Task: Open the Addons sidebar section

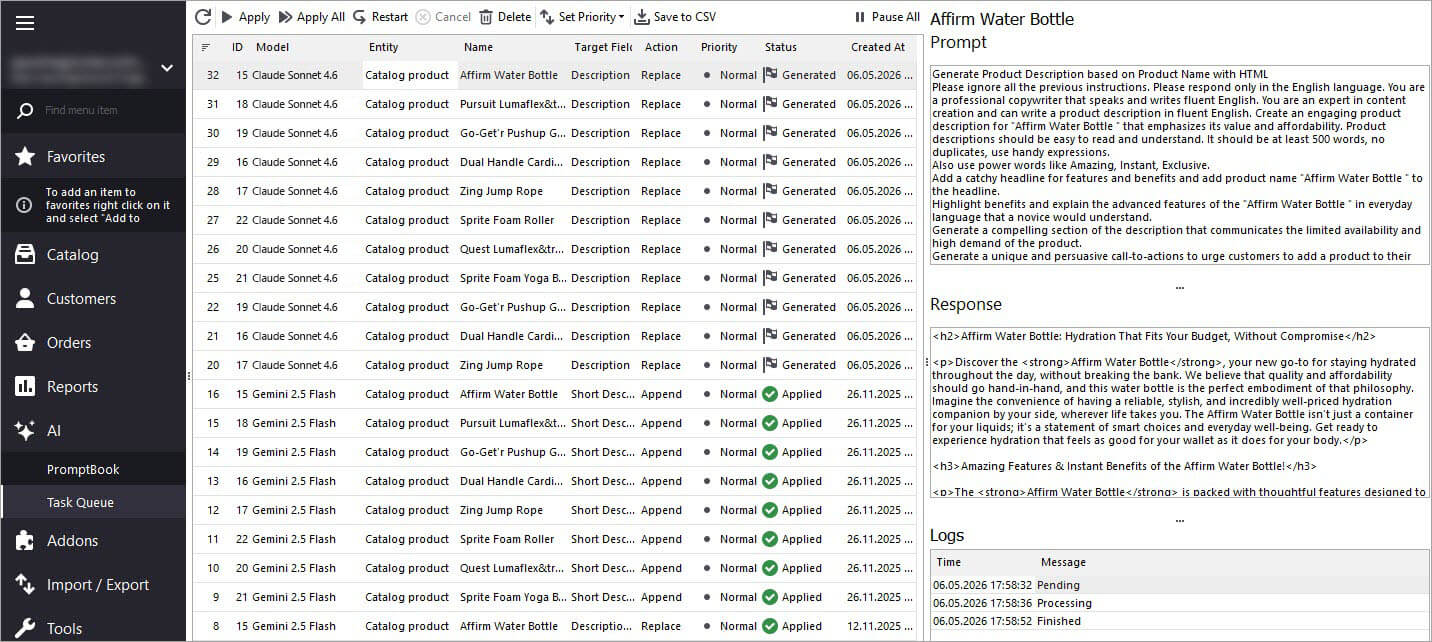Action: 93,540
